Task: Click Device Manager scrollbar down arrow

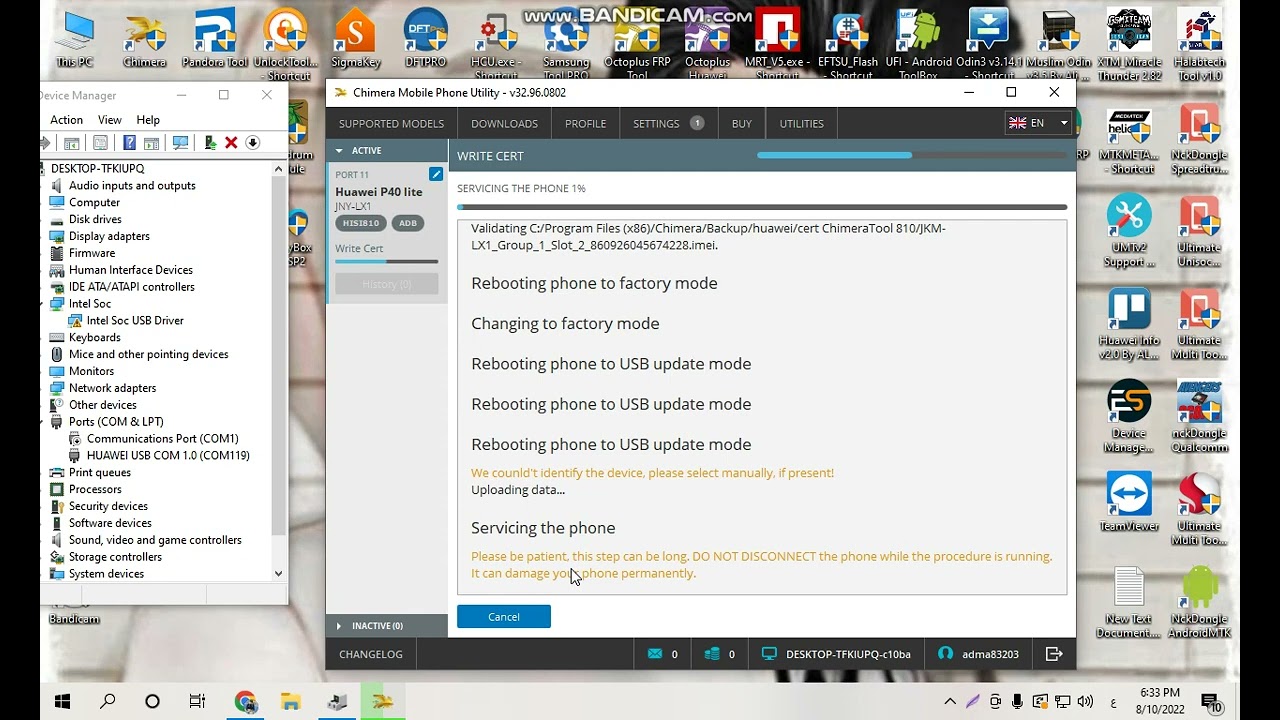Action: [278, 574]
